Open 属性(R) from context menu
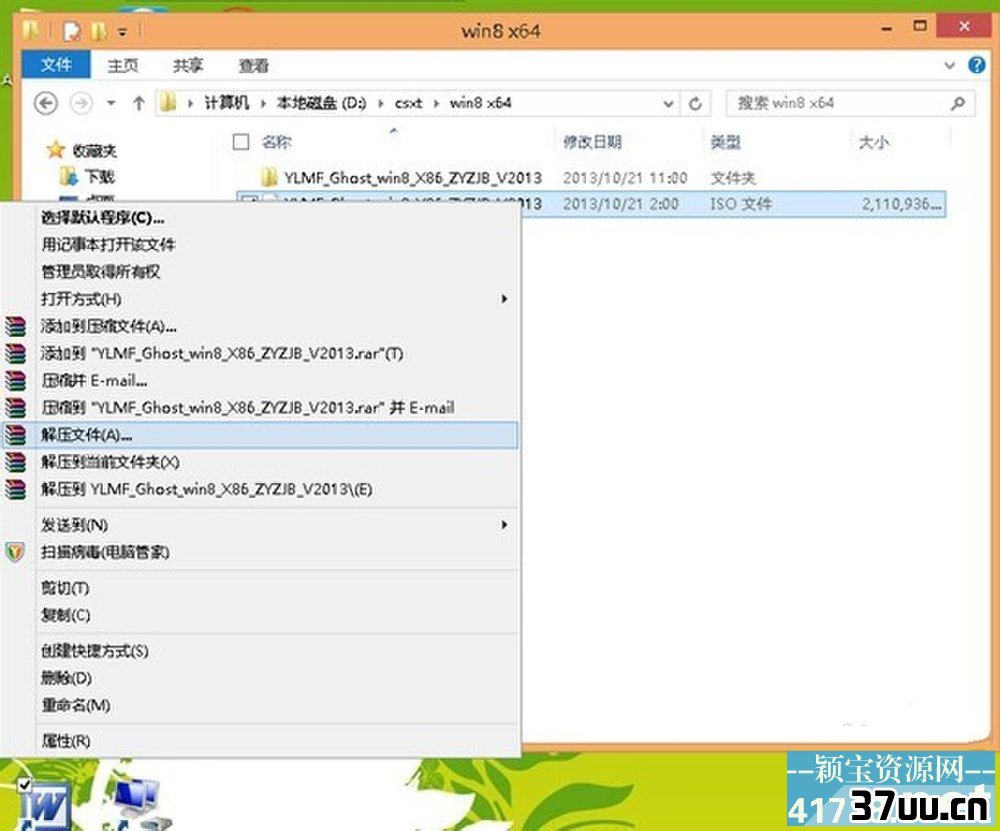This screenshot has height=831, width=1000. [66, 740]
